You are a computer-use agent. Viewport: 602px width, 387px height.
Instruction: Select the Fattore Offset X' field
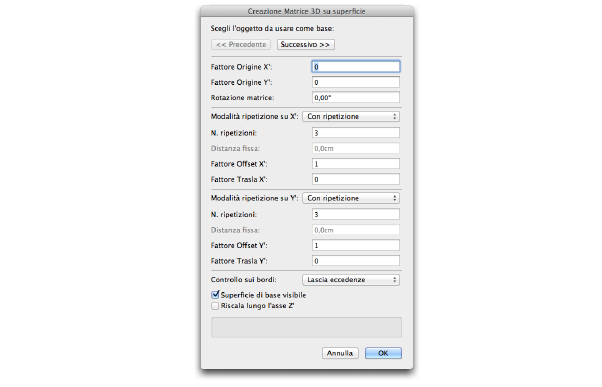pos(356,164)
